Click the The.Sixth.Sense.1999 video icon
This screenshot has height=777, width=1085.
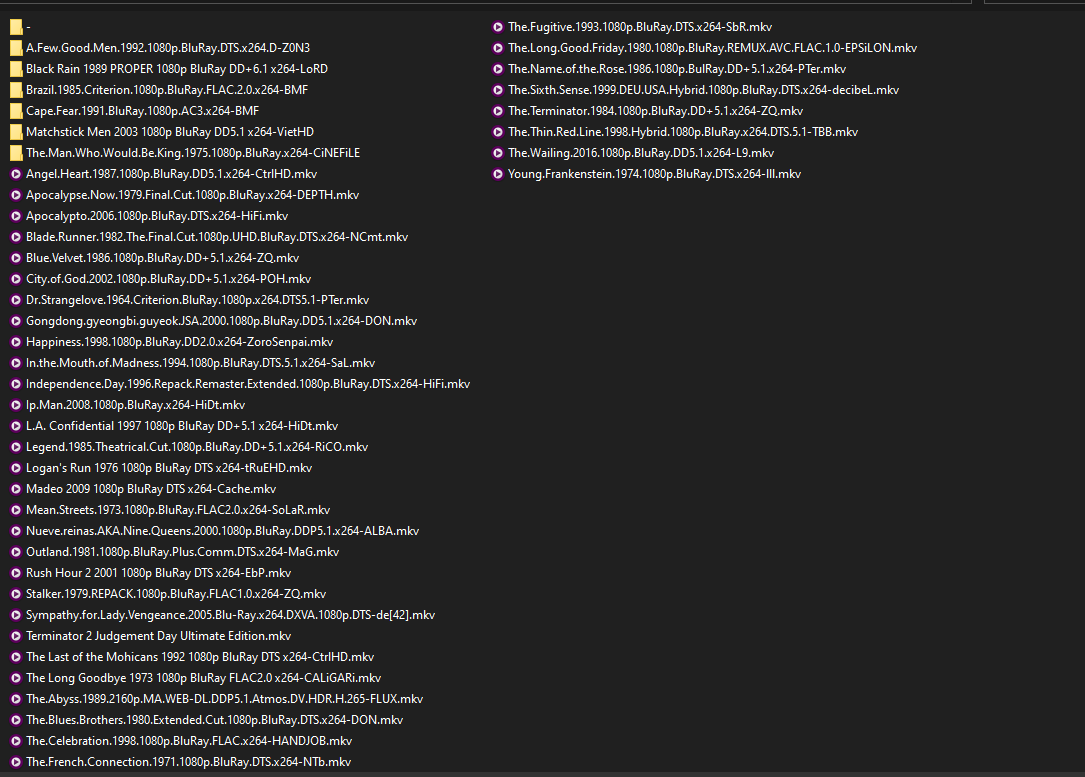pos(498,90)
